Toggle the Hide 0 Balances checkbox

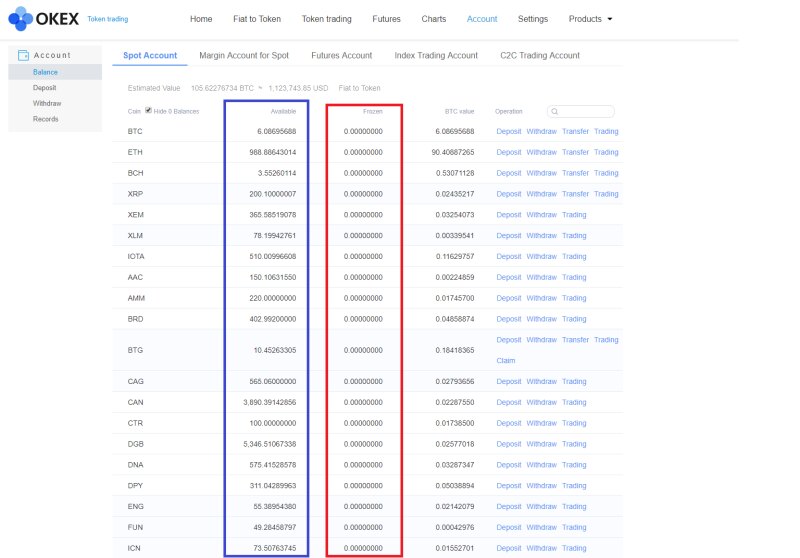149,110
